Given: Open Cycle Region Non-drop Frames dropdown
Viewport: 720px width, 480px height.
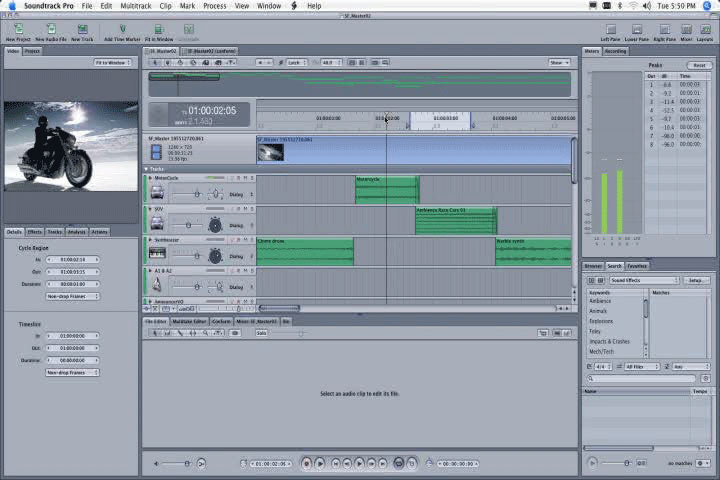Looking at the screenshot, I should tap(72, 296).
